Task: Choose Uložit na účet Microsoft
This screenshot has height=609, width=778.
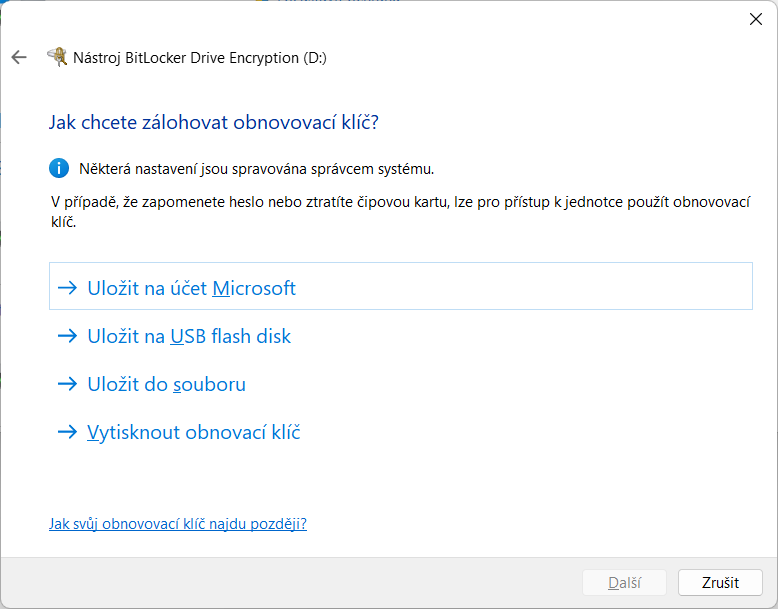Action: pos(400,286)
